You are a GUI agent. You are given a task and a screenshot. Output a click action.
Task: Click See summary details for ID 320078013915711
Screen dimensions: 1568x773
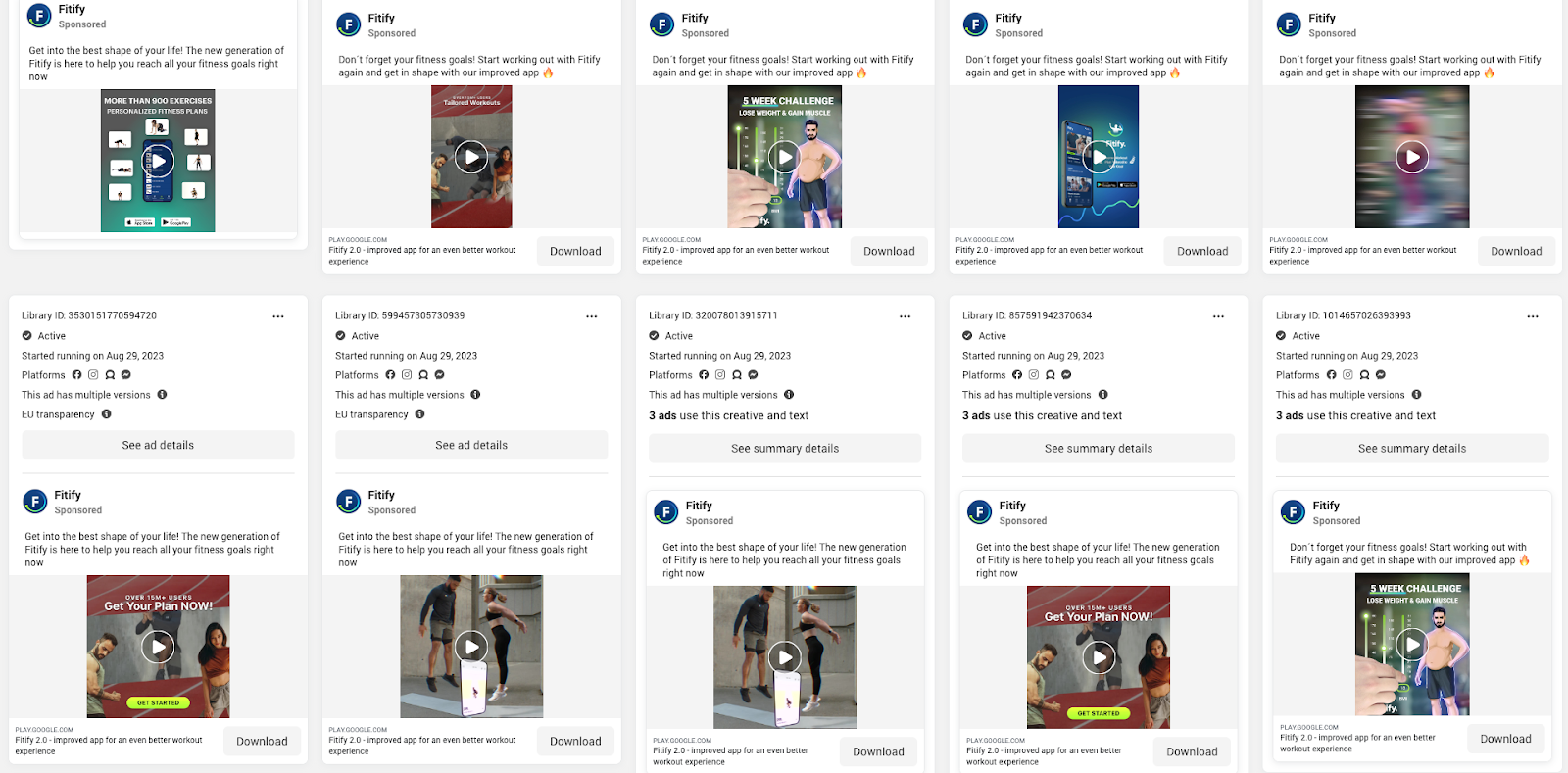785,449
